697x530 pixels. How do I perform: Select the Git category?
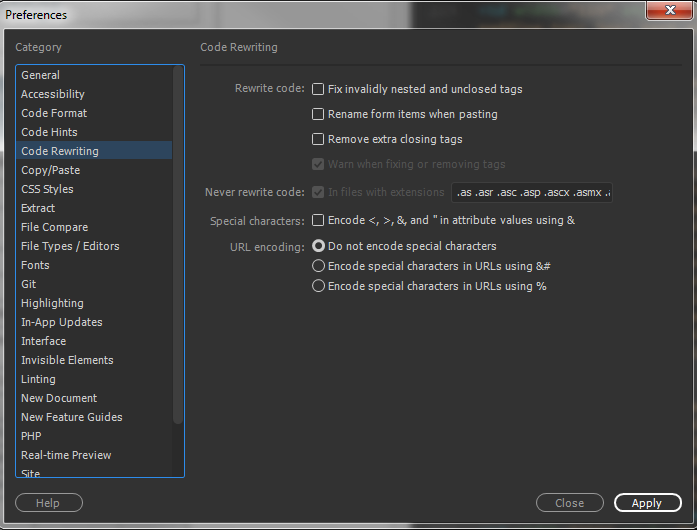pyautogui.click(x=29, y=284)
